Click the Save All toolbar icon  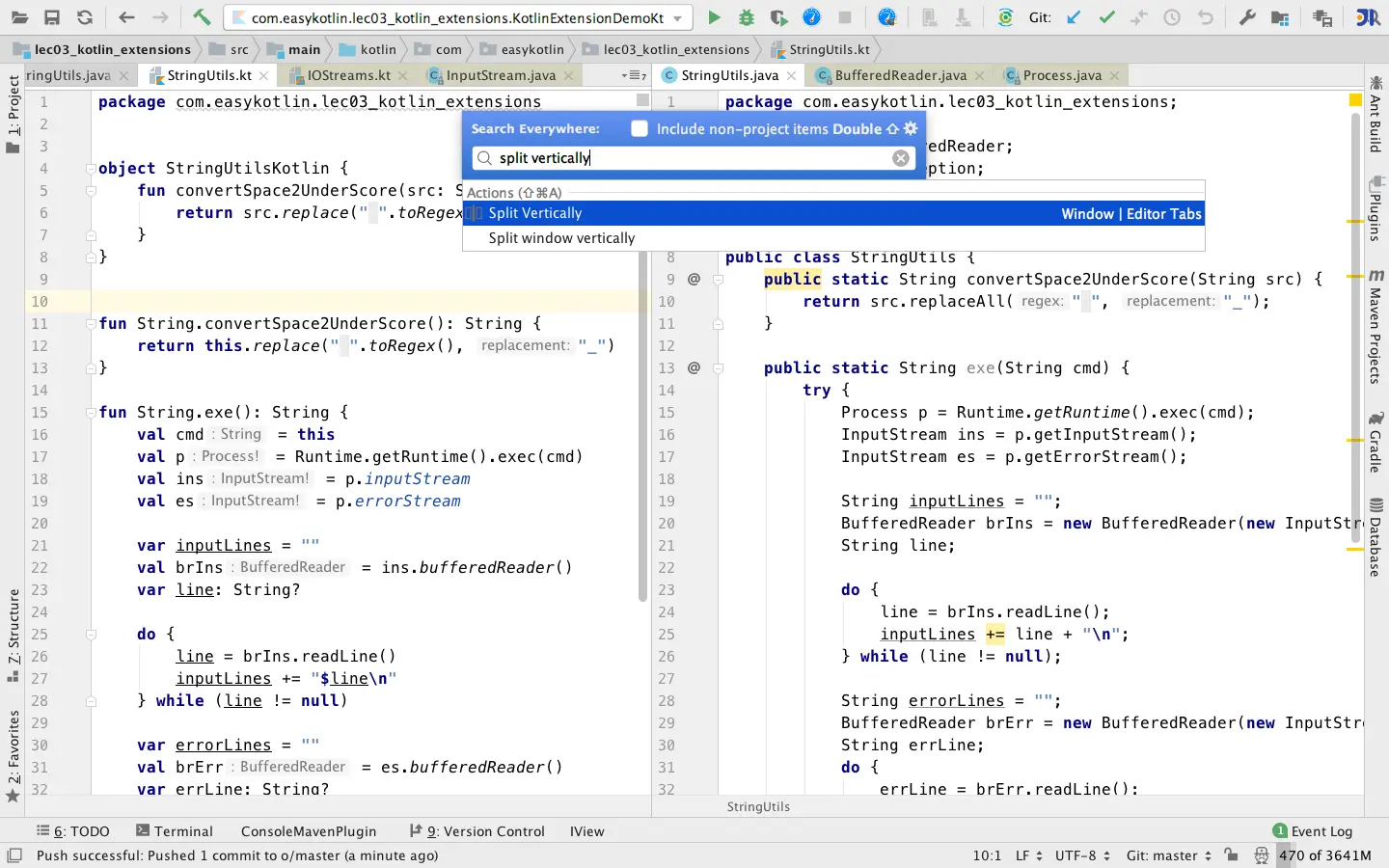pyautogui.click(x=52, y=17)
